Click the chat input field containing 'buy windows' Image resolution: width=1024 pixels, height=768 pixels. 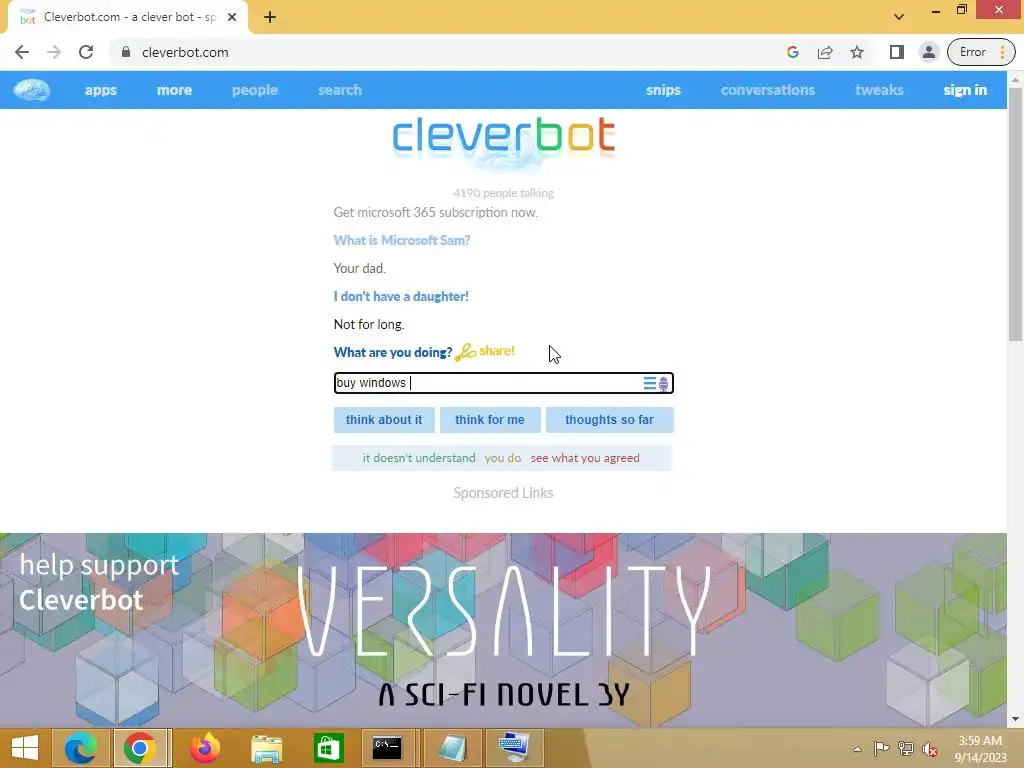pyautogui.click(x=504, y=383)
